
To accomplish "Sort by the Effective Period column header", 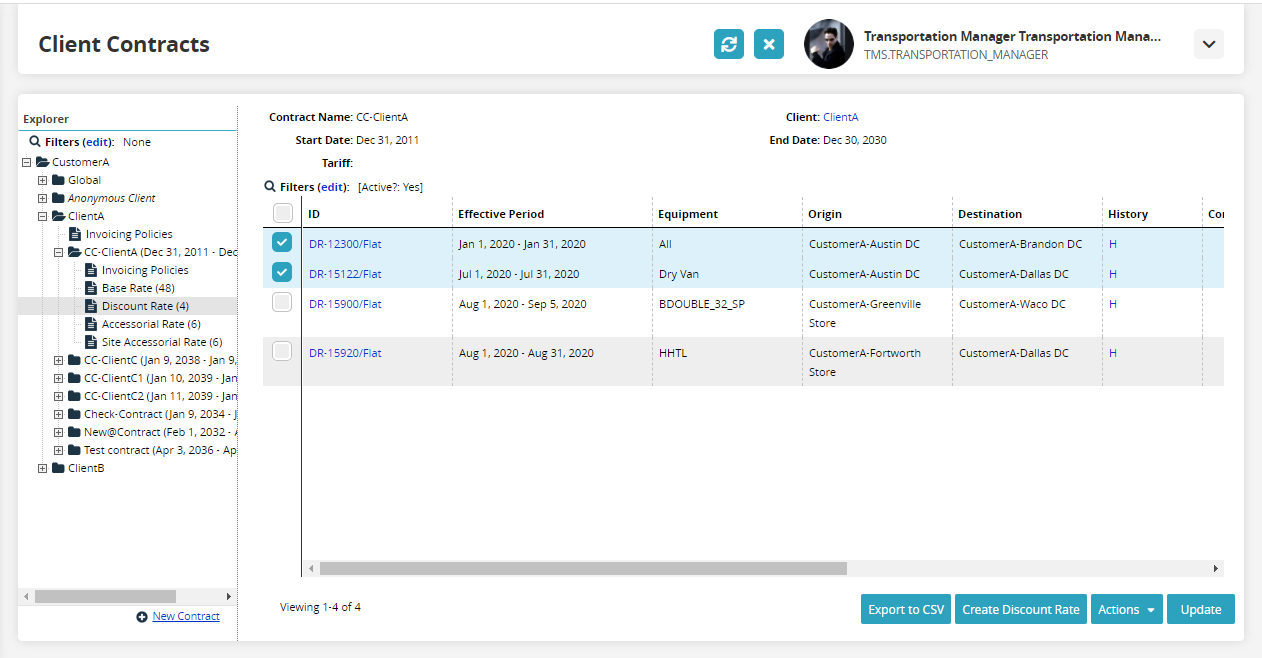I will (501, 214).
